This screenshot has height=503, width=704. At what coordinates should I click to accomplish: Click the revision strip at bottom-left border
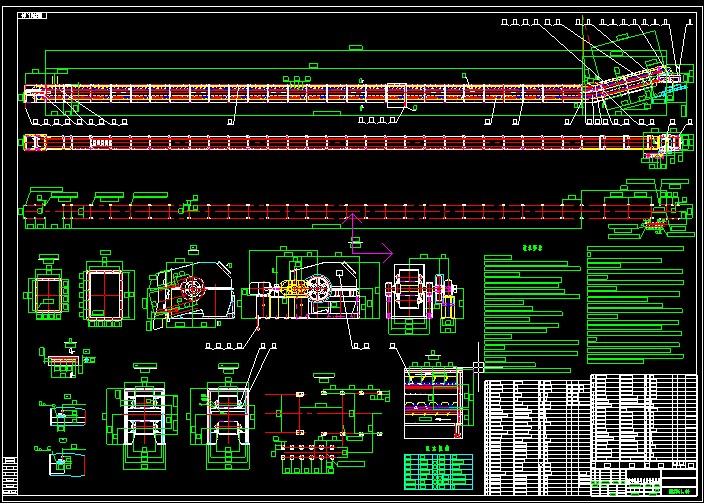(x=10, y=475)
